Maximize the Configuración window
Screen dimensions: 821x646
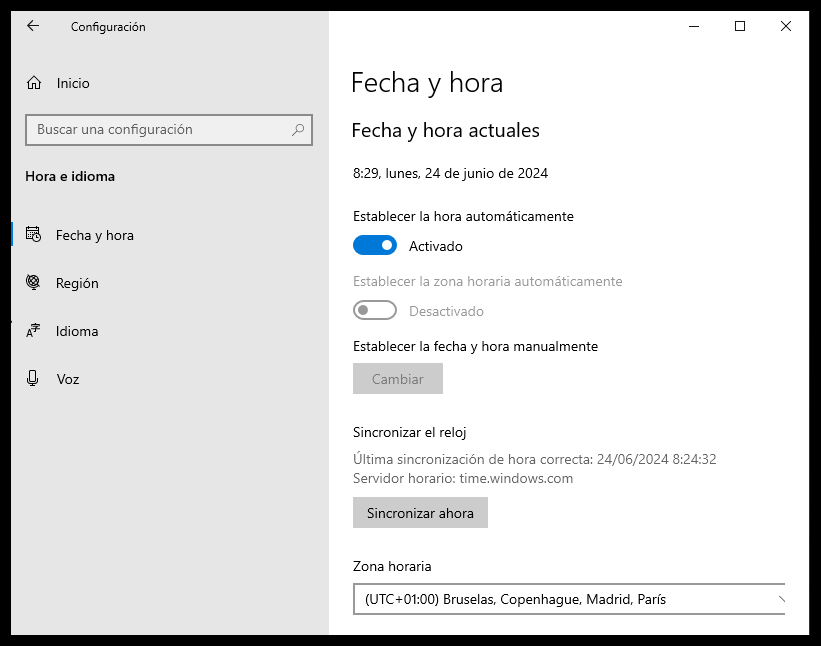740,26
